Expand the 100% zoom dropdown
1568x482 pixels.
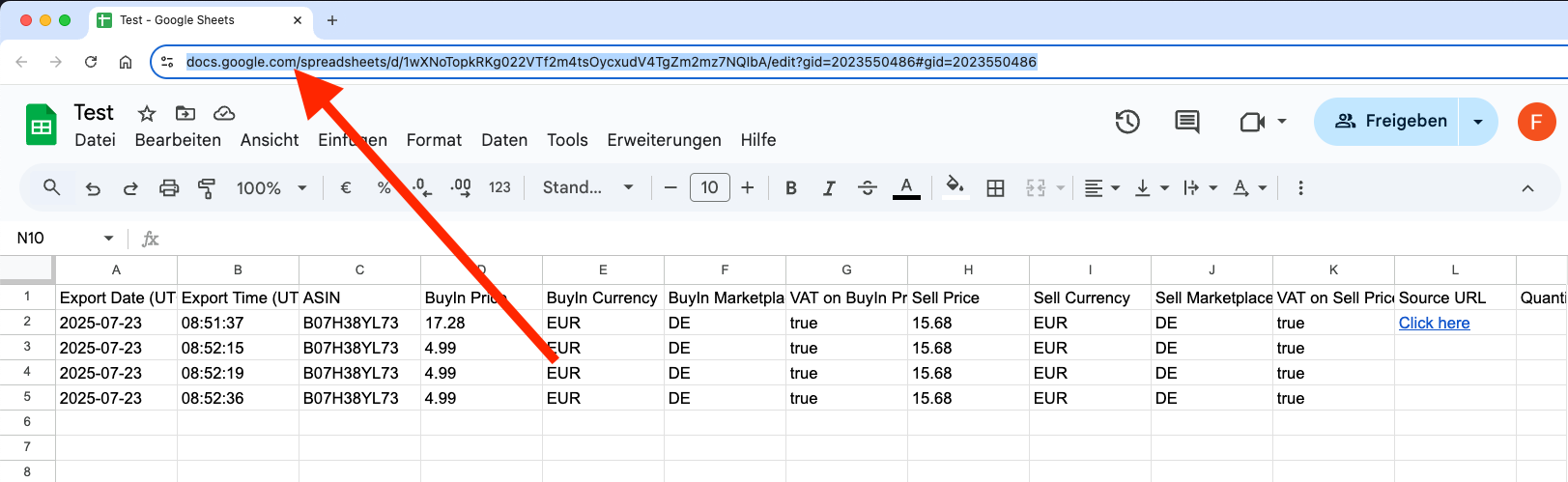coord(271,188)
